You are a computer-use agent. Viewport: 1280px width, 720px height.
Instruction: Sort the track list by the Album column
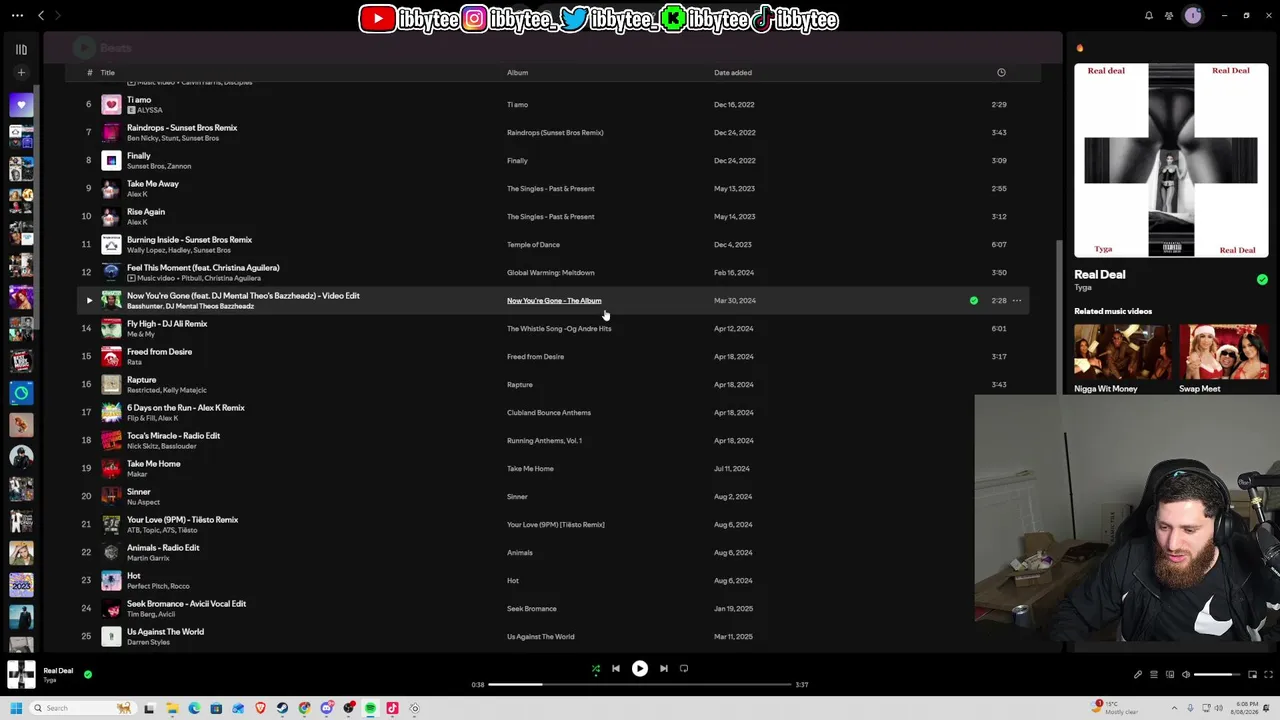click(517, 73)
